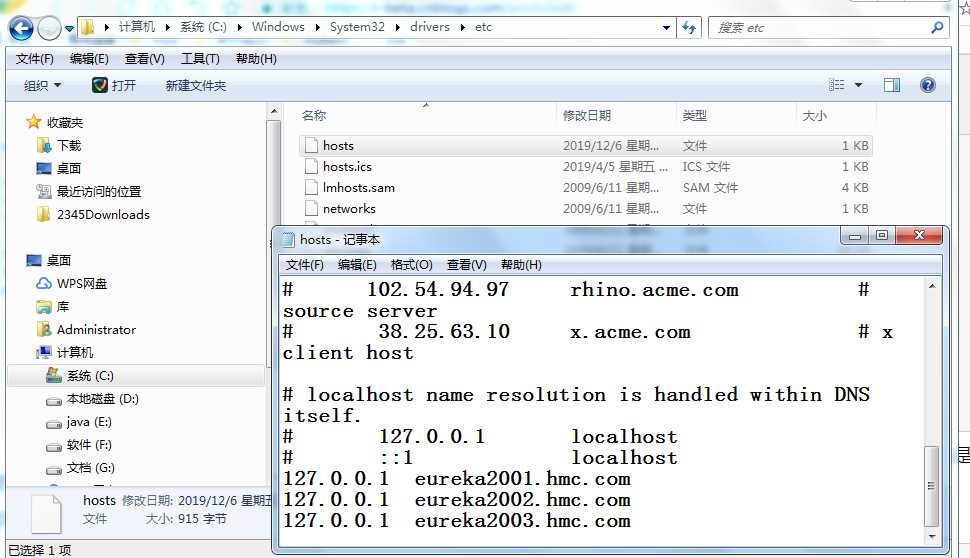Screen dimensions: 970x558
Task: Click Notepad title bar icon
Action: [288, 239]
